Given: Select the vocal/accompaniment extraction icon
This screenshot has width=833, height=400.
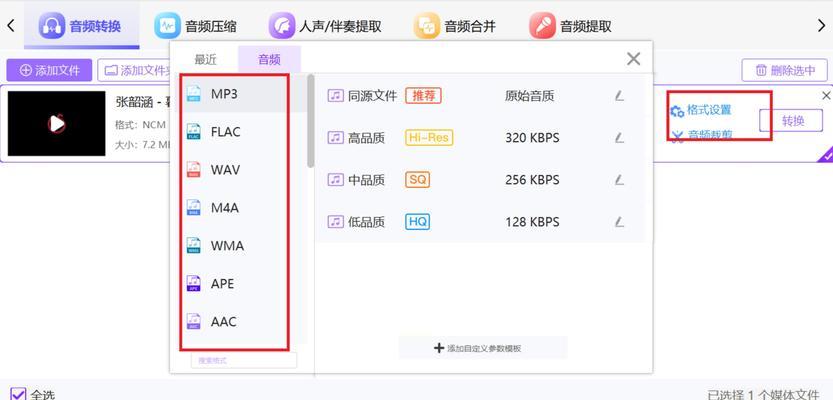Looking at the screenshot, I should [x=282, y=25].
